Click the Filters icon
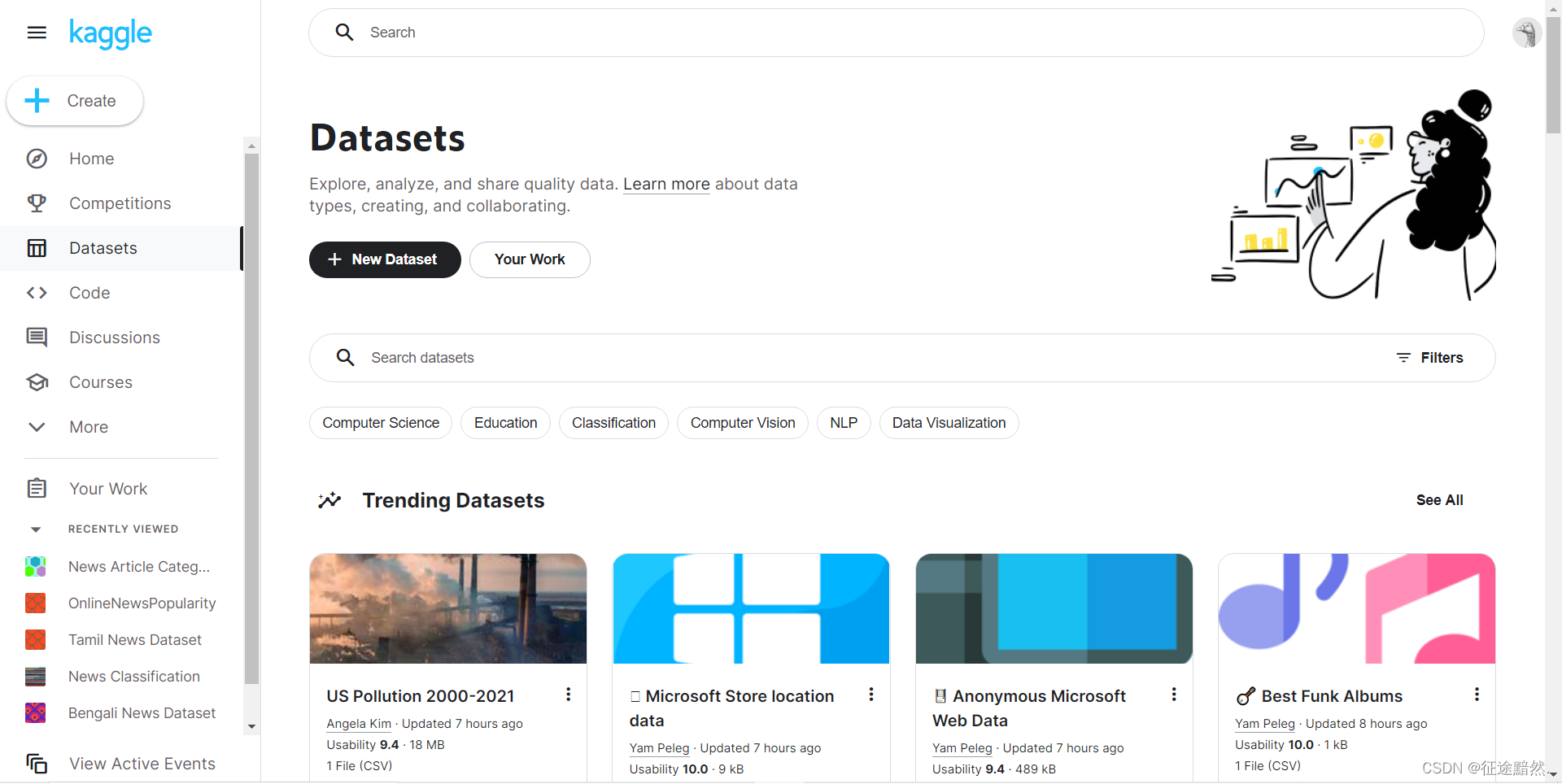The height and width of the screenshot is (784, 1562). tap(1403, 358)
